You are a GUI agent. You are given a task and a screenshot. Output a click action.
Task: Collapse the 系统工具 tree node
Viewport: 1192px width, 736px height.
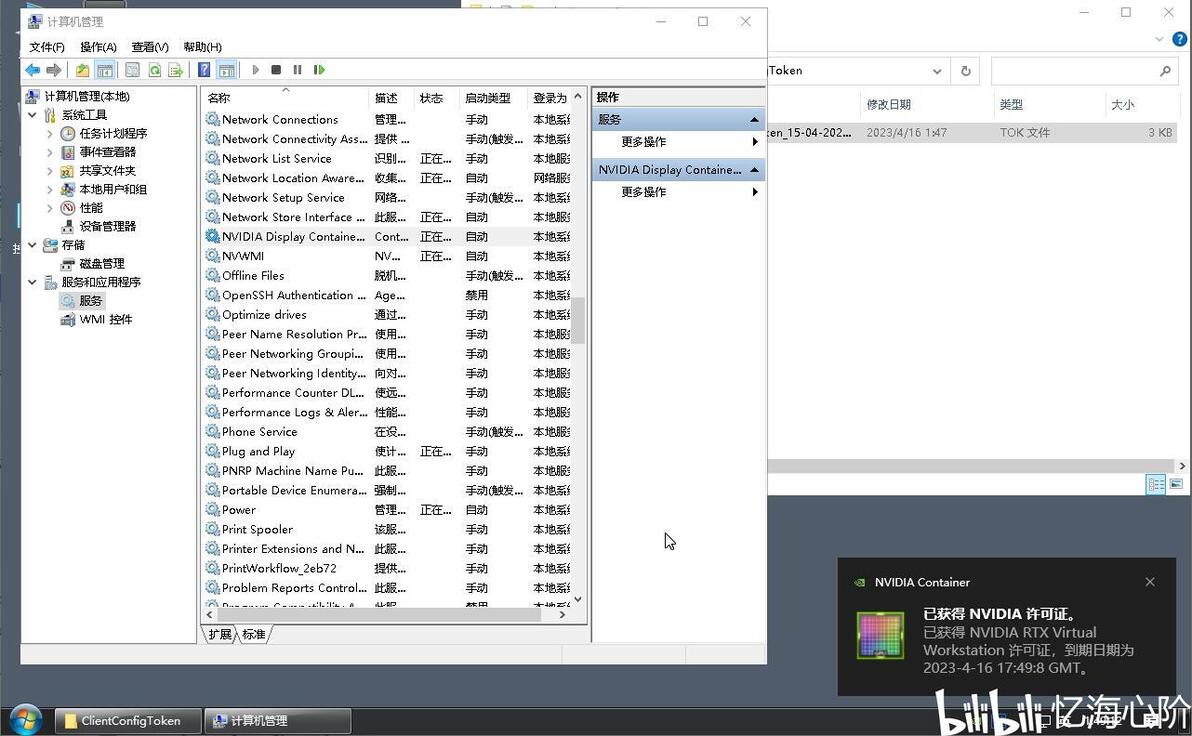[x=33, y=115]
